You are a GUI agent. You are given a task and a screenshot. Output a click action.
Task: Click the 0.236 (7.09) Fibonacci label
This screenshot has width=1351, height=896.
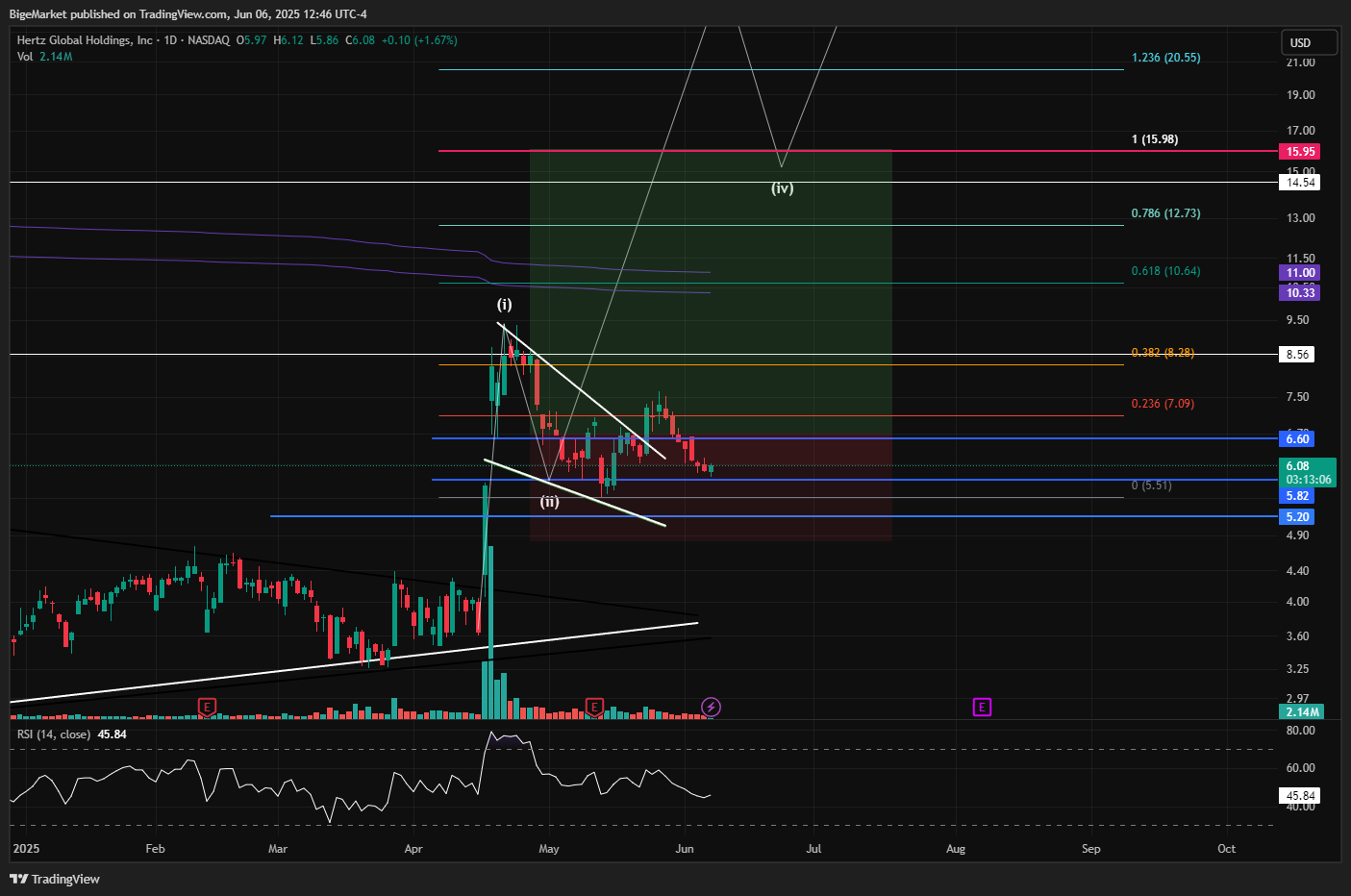coord(1163,404)
